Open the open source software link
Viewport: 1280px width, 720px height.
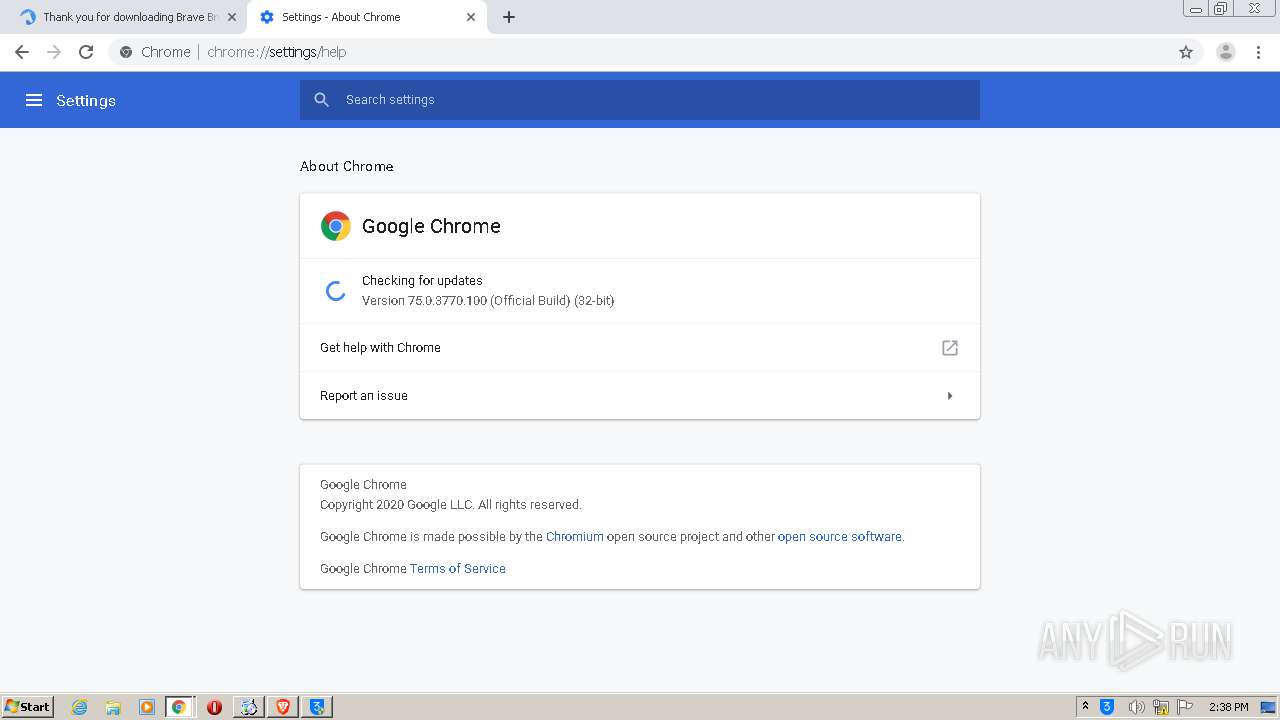pyautogui.click(x=840, y=537)
